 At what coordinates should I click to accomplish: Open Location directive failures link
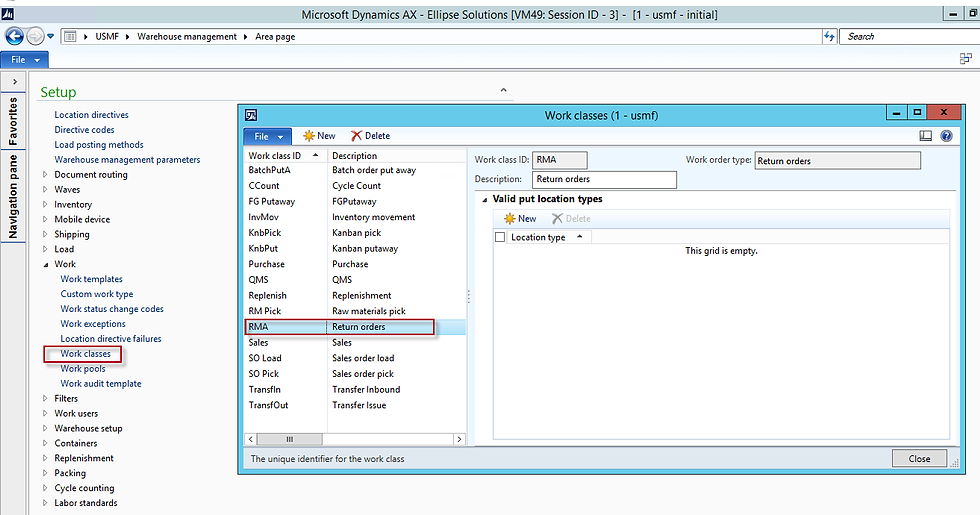point(111,339)
